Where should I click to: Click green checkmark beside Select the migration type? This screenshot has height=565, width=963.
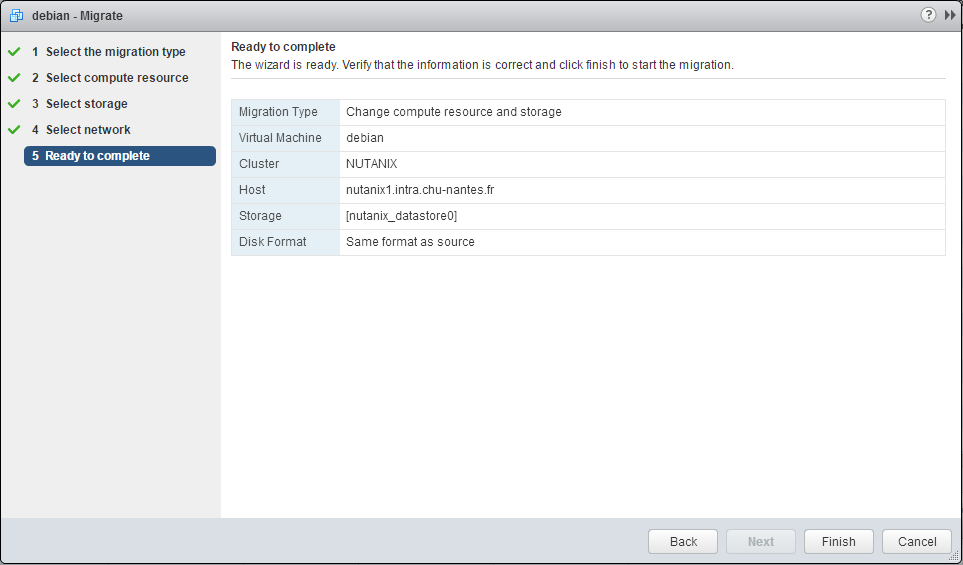(14, 52)
